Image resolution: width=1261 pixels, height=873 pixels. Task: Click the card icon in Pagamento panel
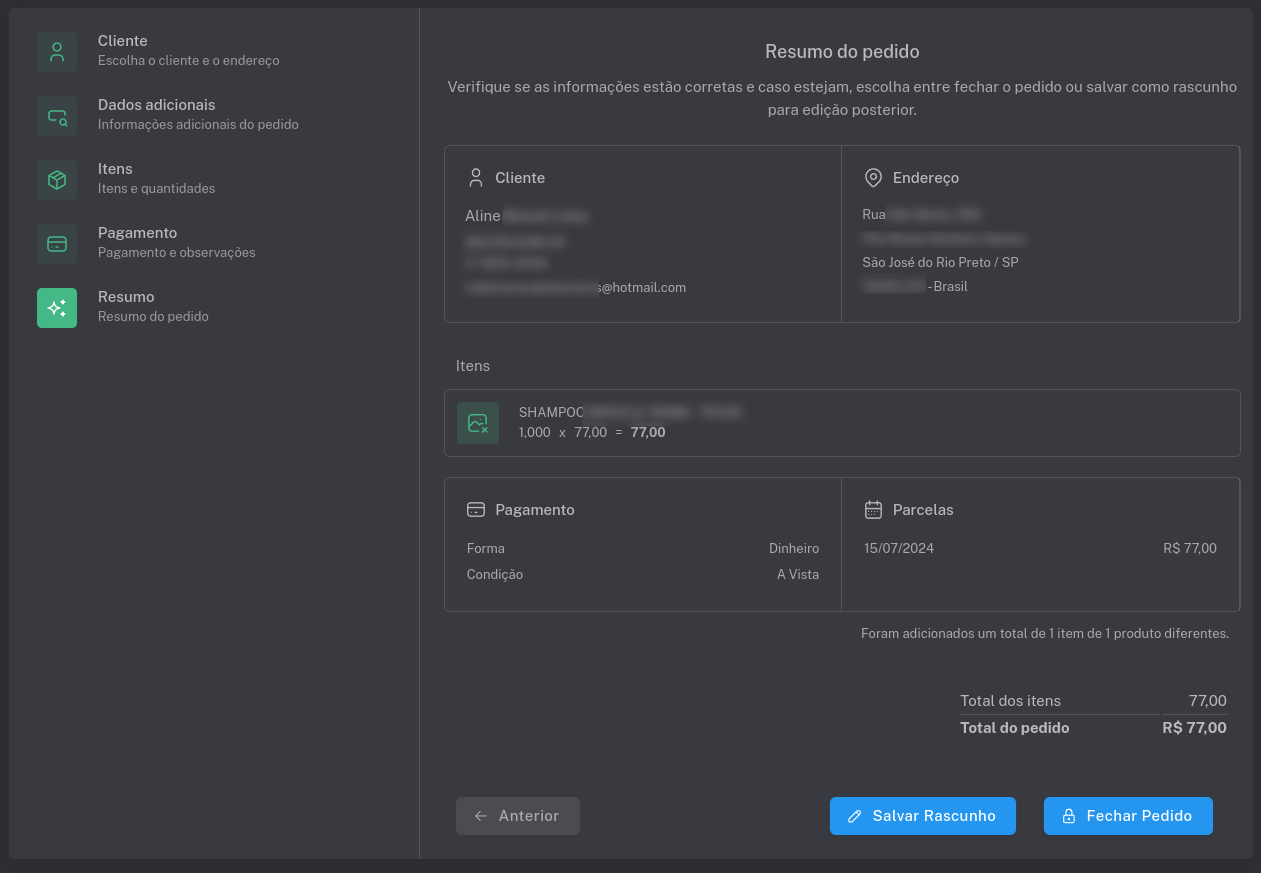click(x=476, y=510)
